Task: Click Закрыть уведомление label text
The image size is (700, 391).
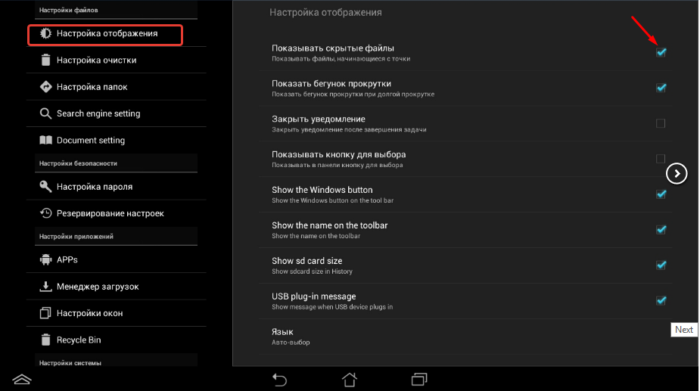Action: click(x=318, y=119)
